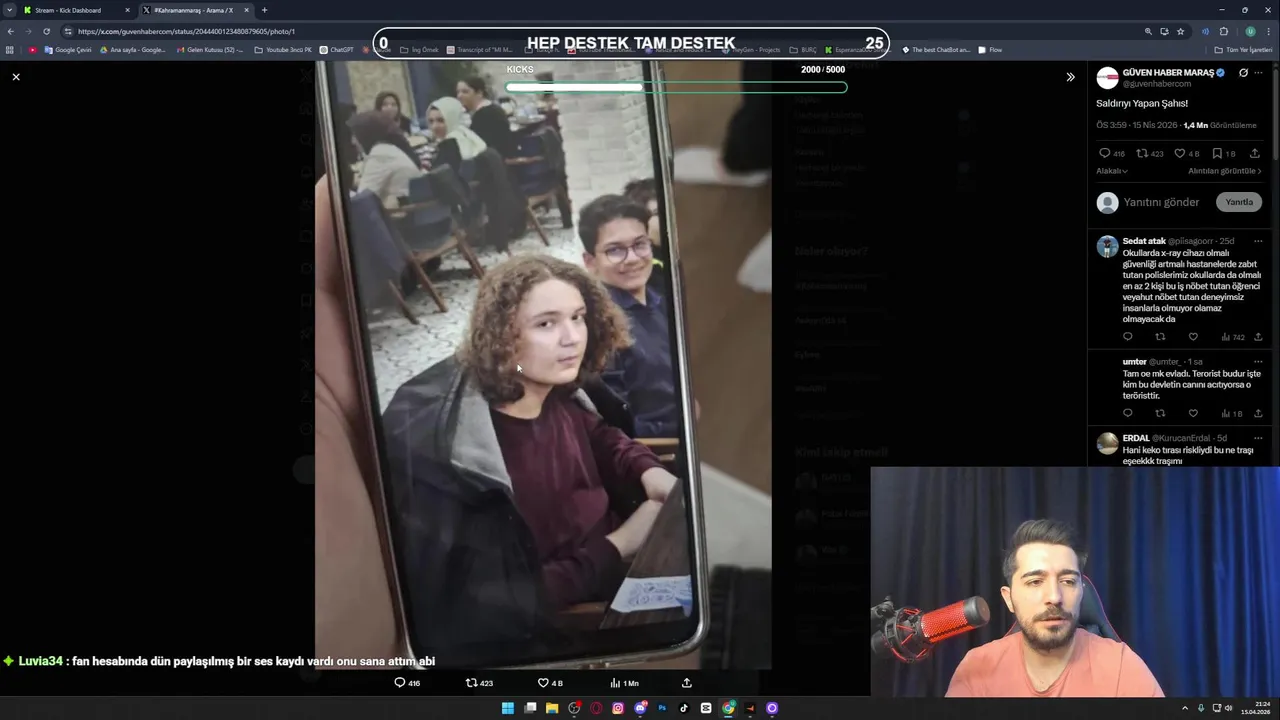The width and height of the screenshot is (1280, 720).
Task: Bookmark icon in sidebar tweet stats
Action: coord(1217,153)
